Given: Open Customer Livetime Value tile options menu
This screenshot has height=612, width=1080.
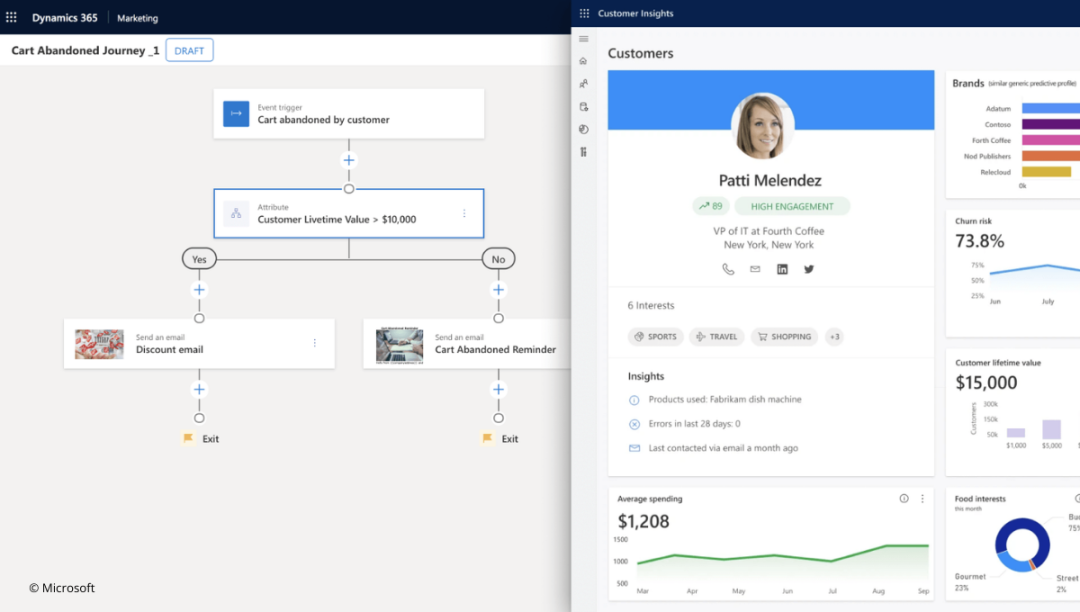Looking at the screenshot, I should (x=464, y=213).
